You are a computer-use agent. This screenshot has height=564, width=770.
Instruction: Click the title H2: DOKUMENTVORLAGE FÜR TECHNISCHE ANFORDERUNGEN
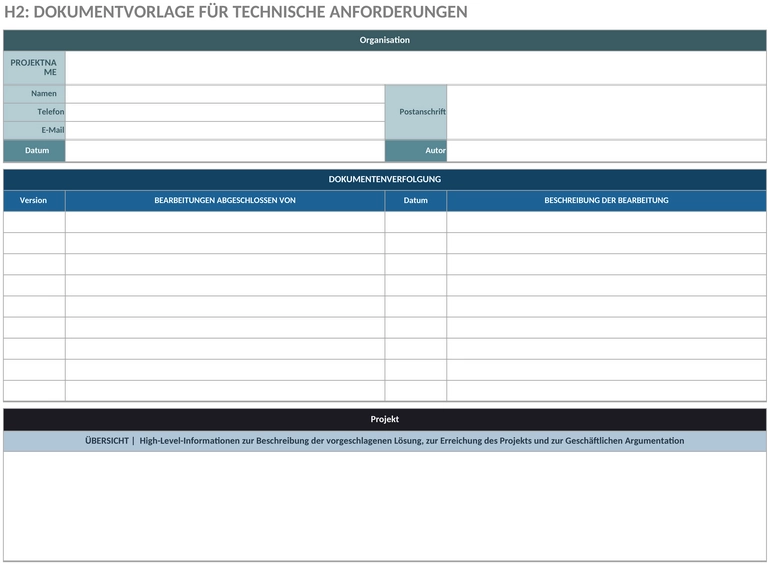pos(236,11)
